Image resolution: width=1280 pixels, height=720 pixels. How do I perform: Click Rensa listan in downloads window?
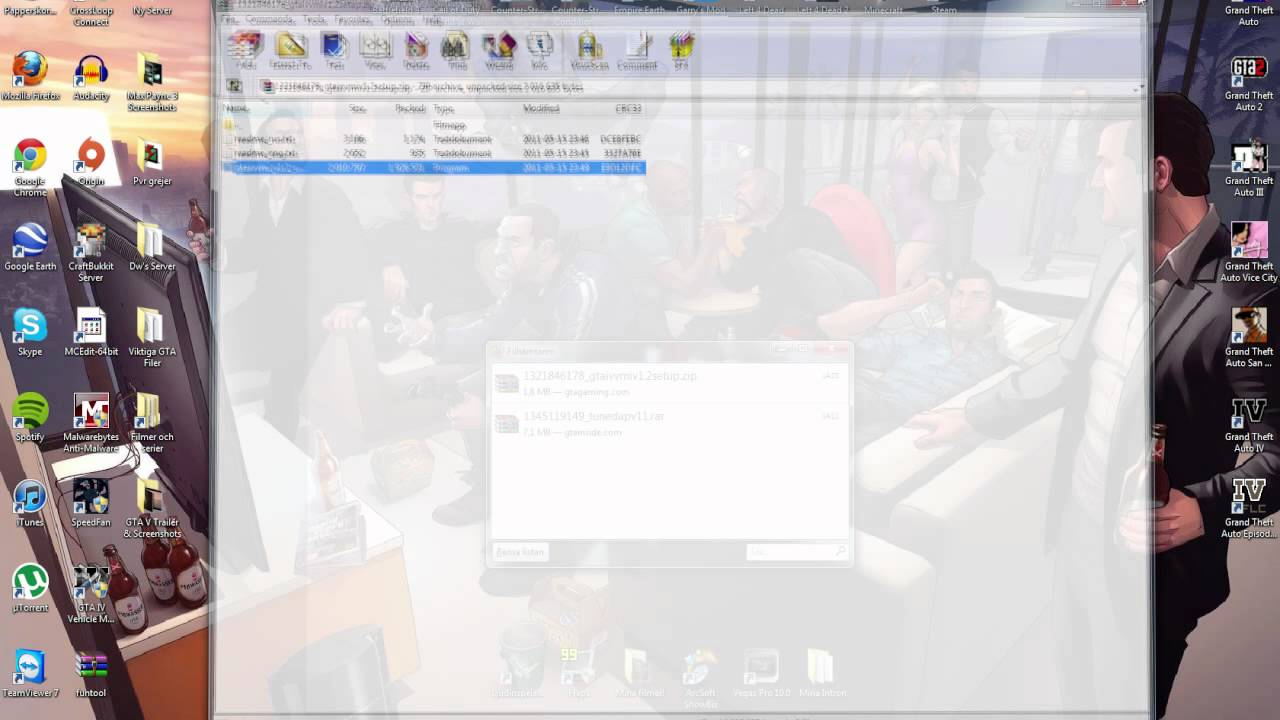pyautogui.click(x=520, y=551)
